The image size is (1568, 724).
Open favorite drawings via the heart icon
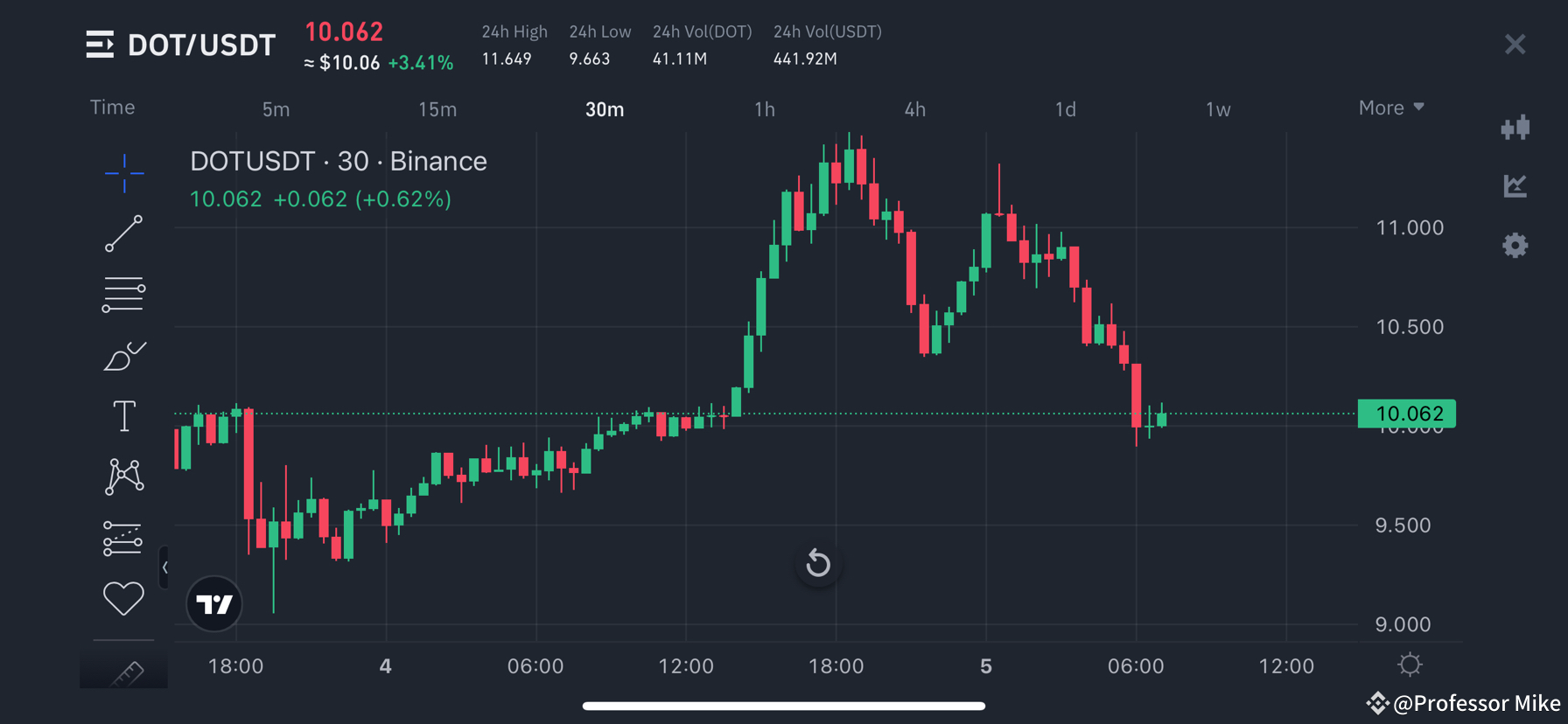tap(125, 598)
